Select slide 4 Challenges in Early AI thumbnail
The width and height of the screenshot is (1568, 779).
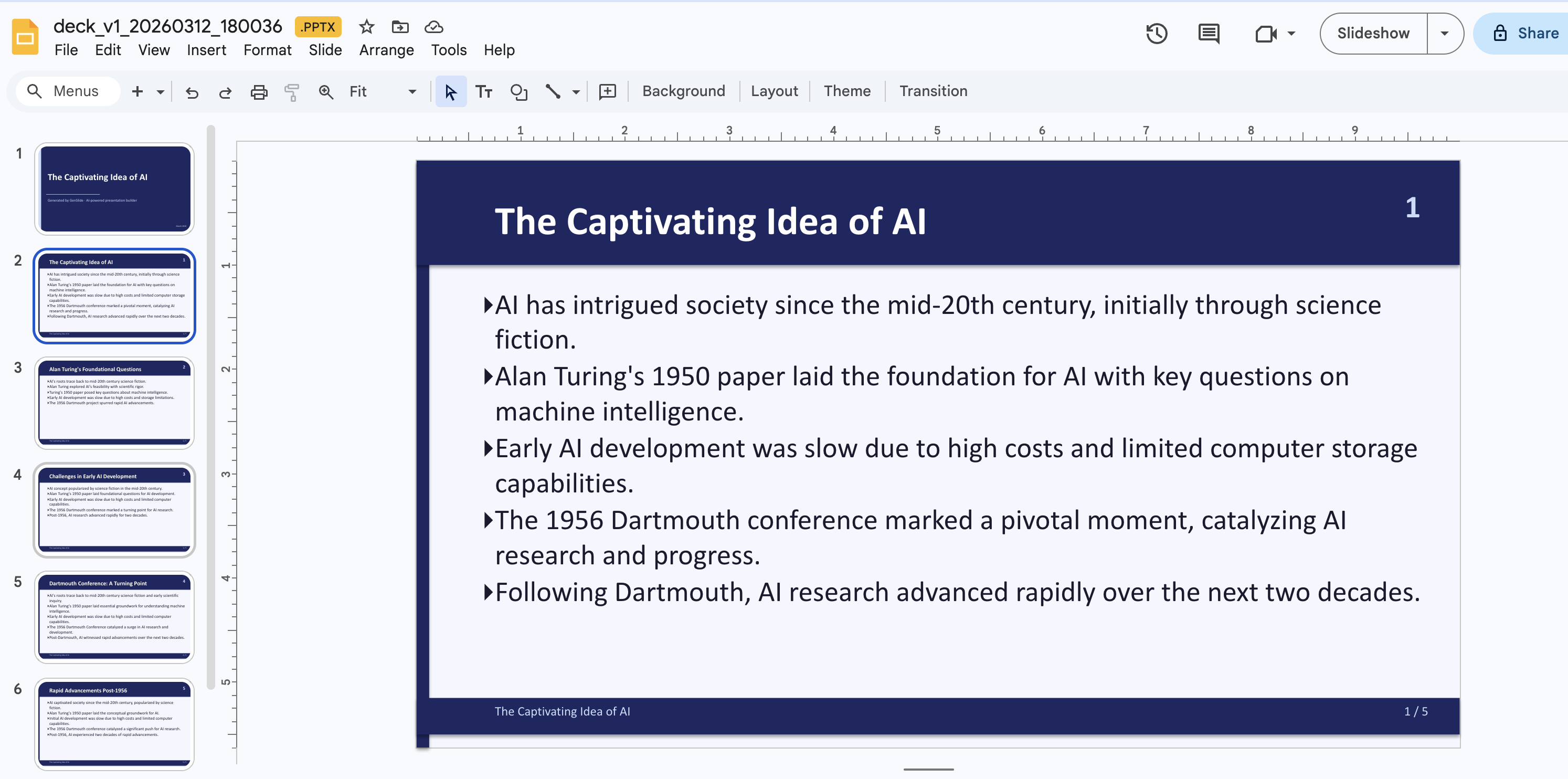point(114,509)
